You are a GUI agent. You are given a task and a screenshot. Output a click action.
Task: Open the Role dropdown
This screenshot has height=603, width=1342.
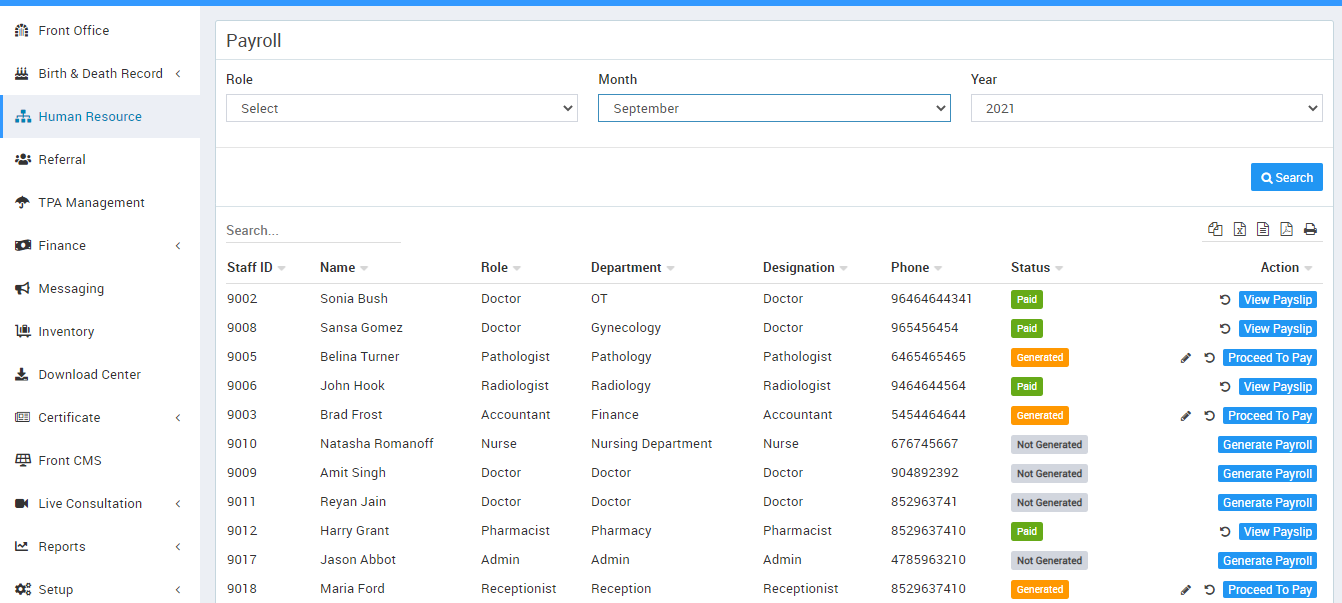401,108
